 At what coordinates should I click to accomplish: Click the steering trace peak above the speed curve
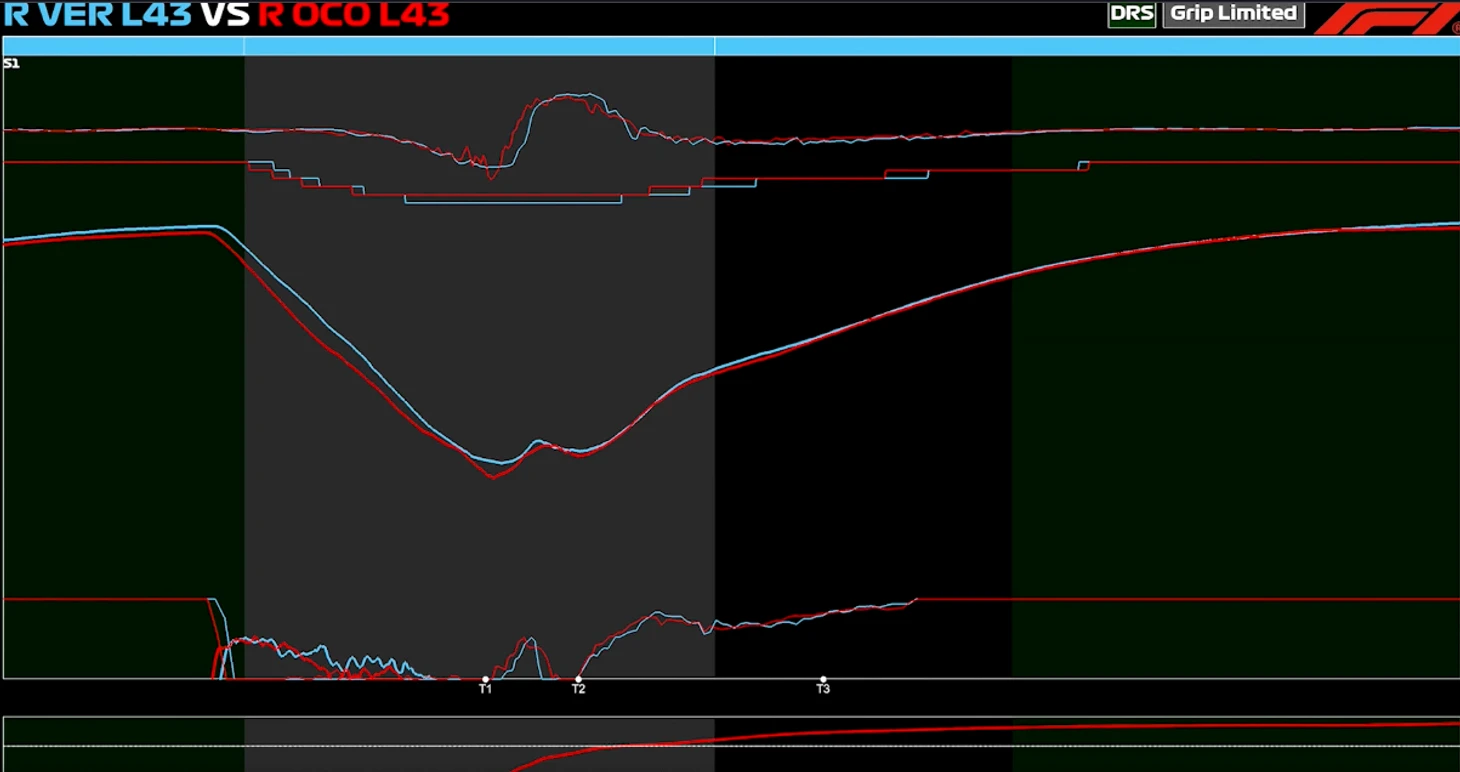click(570, 96)
